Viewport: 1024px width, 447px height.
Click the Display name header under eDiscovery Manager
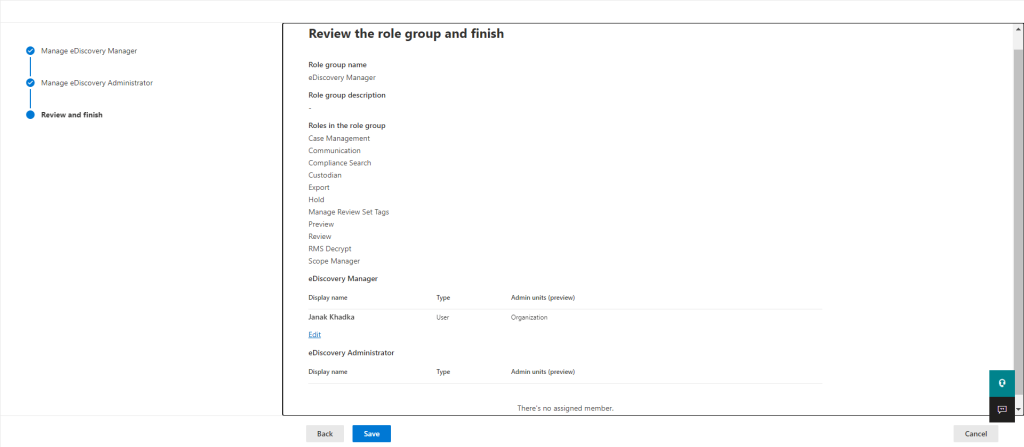coord(328,298)
